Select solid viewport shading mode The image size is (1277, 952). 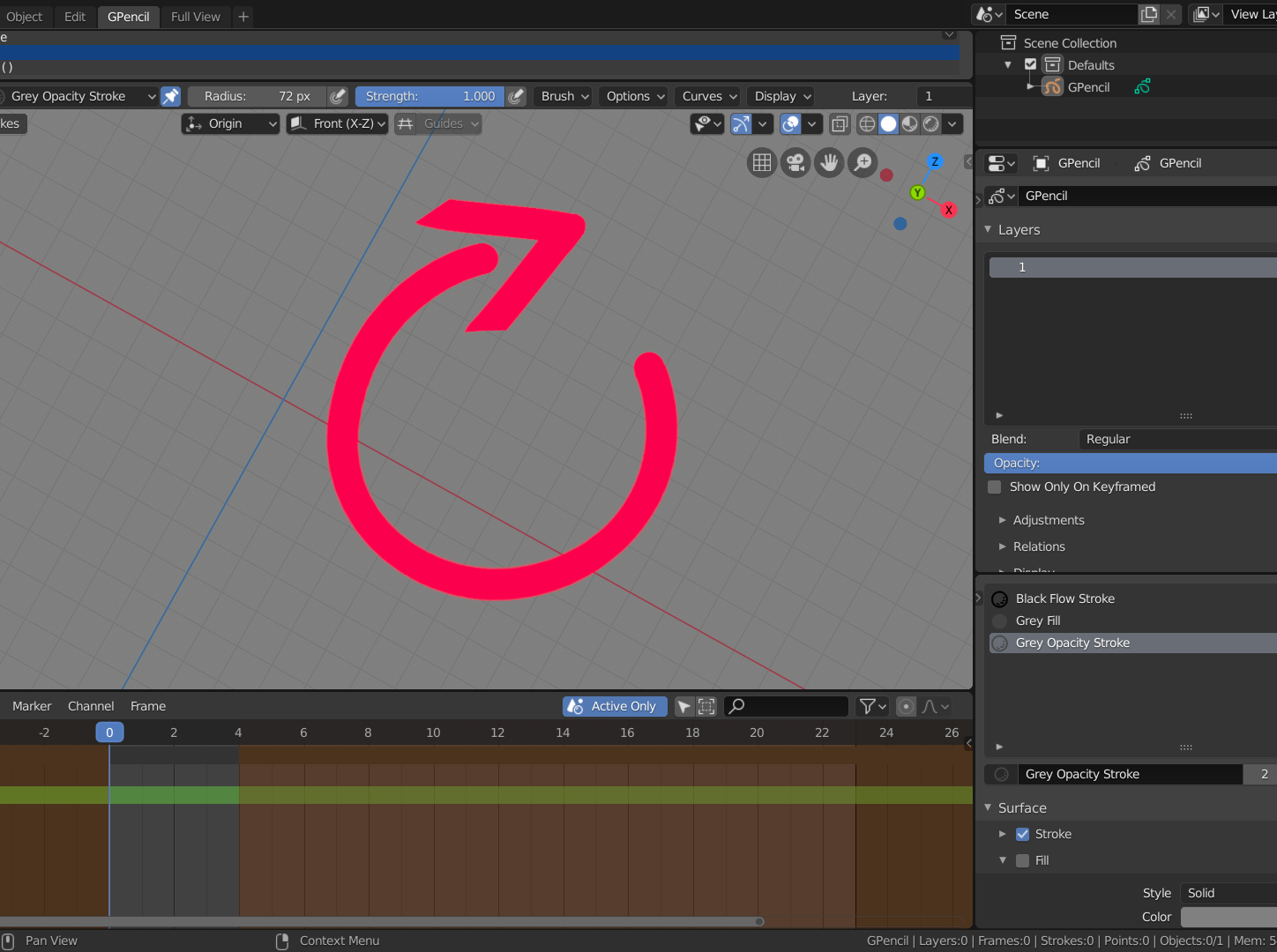pyautogui.click(x=889, y=124)
